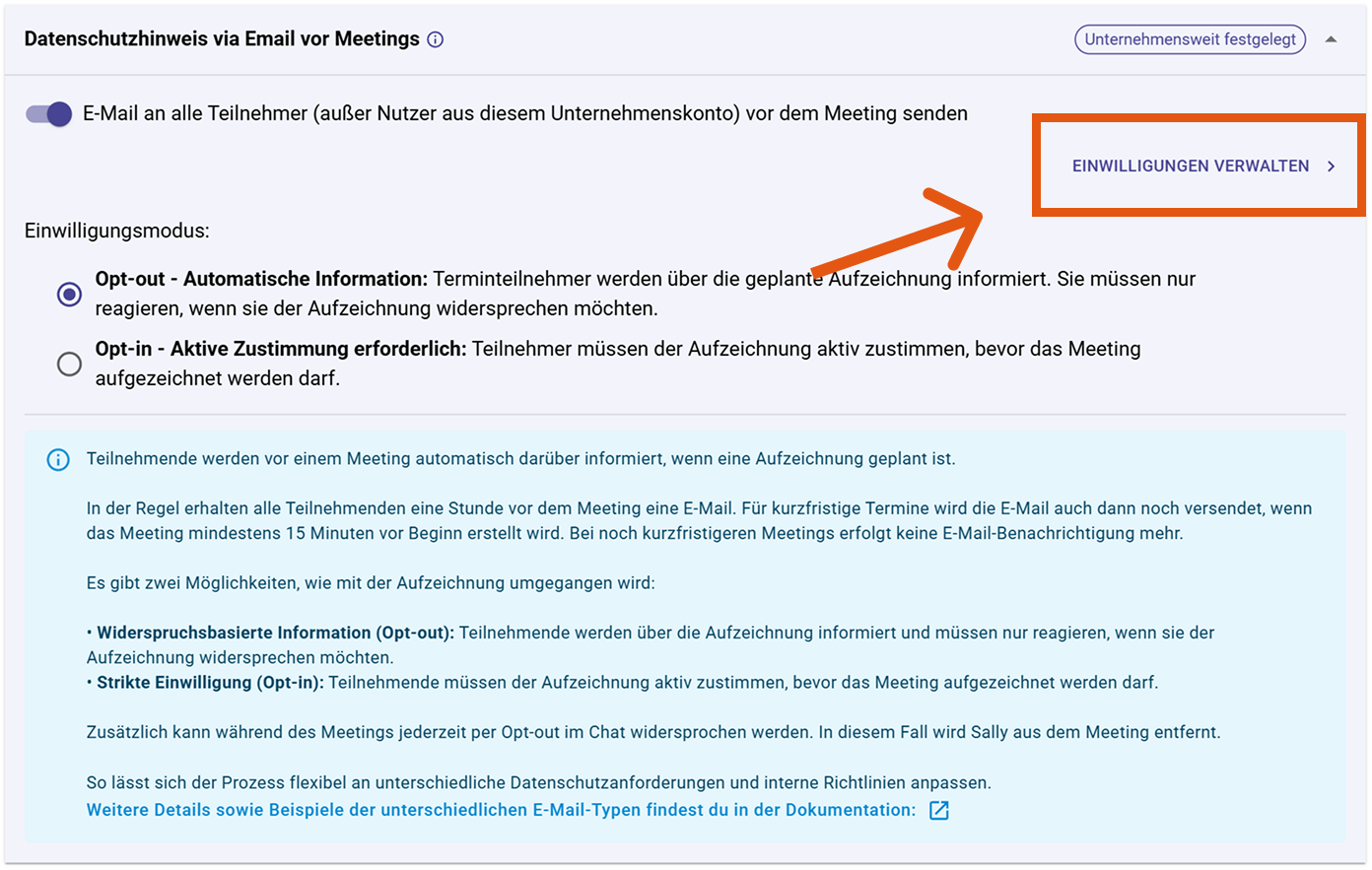Collapse the Datenschutzhinweis section with the triangle arrow

(1331, 39)
